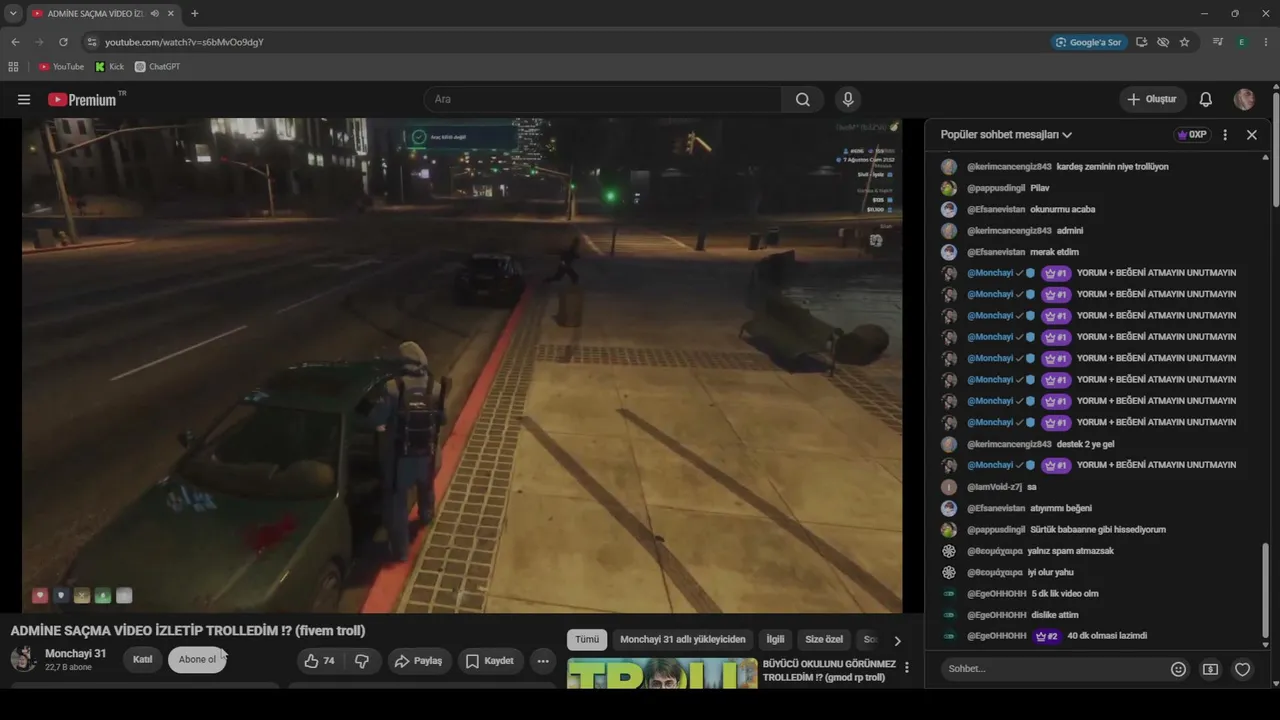Viewport: 1280px width, 720px height.
Task: Select the Tümü filter chip
Action: 587,640
